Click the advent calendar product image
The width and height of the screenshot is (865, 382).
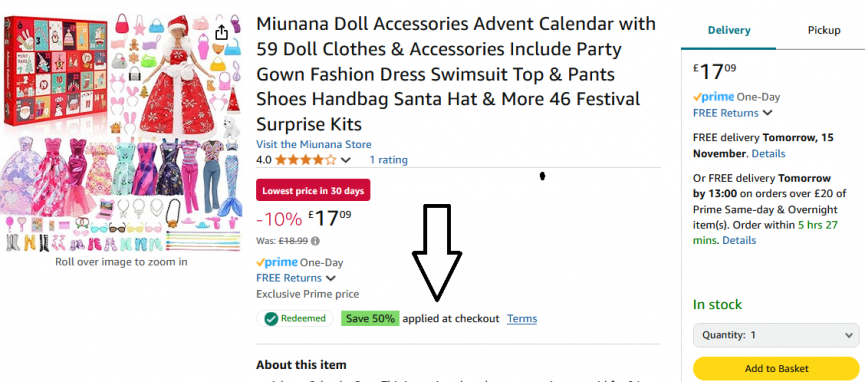(121, 132)
